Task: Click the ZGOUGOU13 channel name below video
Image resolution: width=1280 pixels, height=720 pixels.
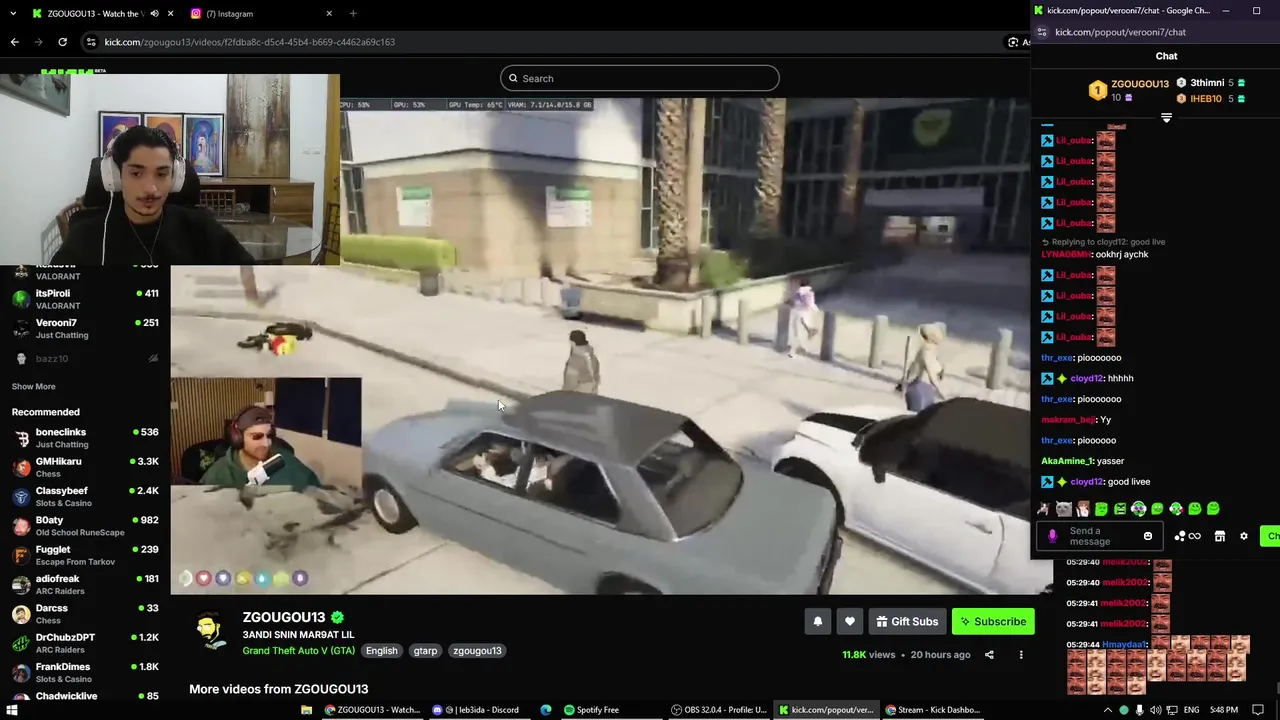Action: (x=284, y=617)
